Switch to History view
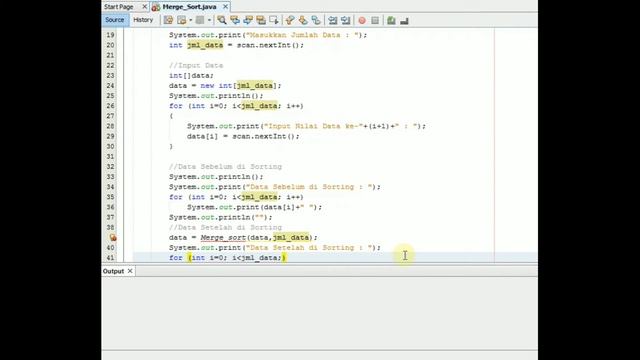The width and height of the screenshot is (640, 360). click(x=143, y=20)
